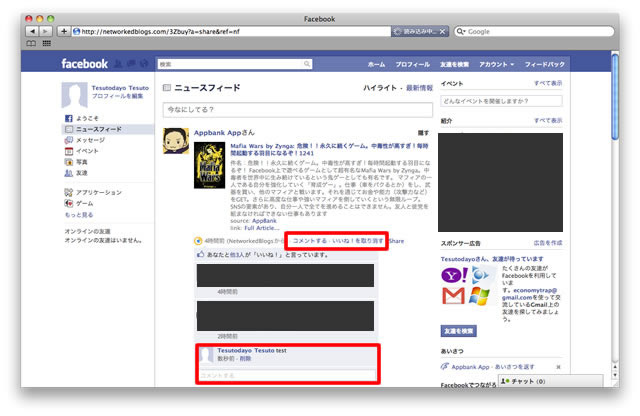Click the NetworkedBlogs icon beside the timestamp
This screenshot has width=640, height=416.
click(198, 241)
